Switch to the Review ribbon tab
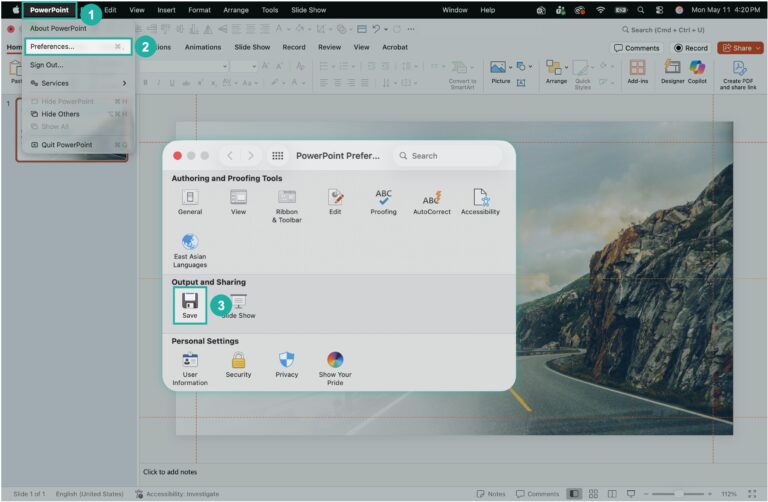Screen dimensions: 768x502 click(329, 47)
